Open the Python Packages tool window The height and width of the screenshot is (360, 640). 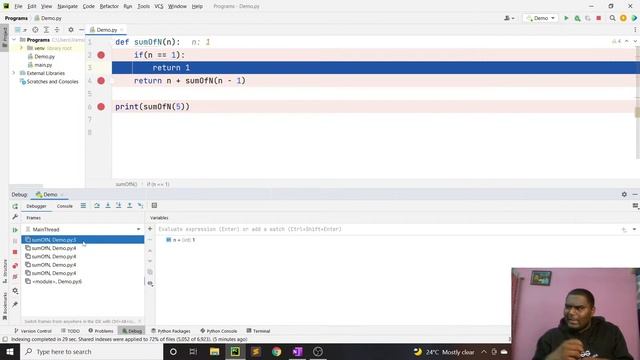click(x=171, y=331)
